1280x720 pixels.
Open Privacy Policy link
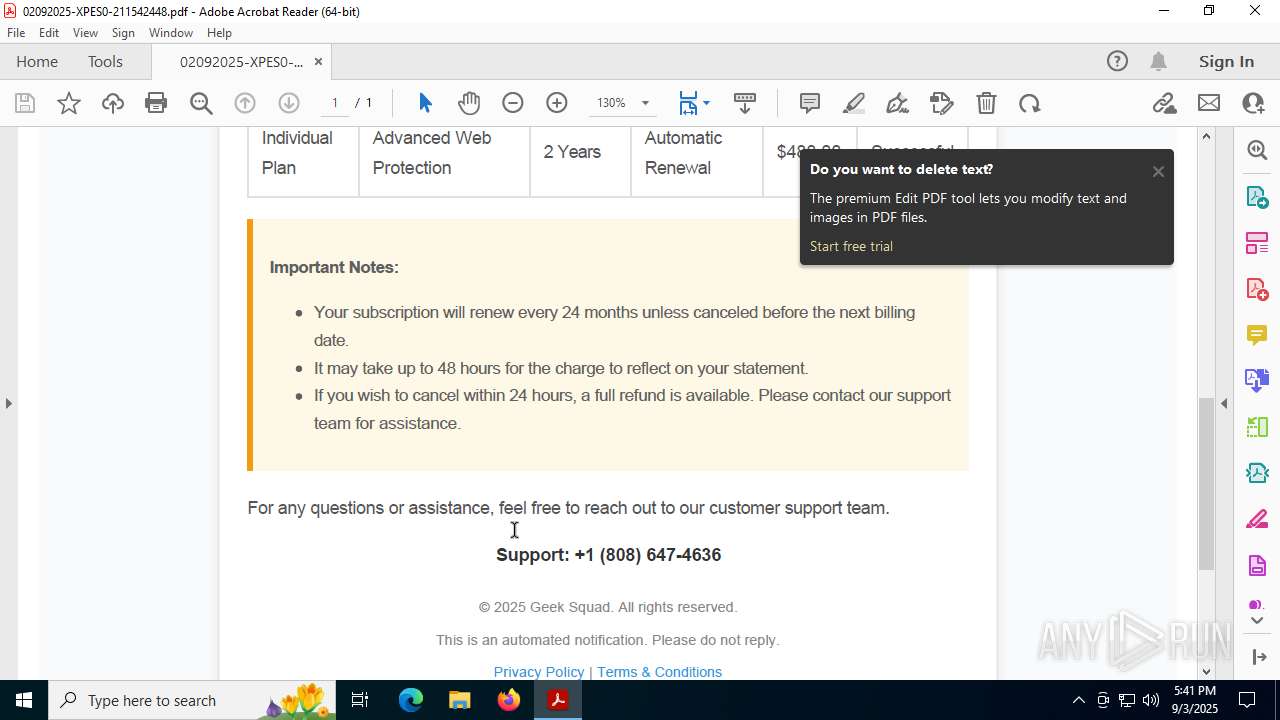point(539,672)
